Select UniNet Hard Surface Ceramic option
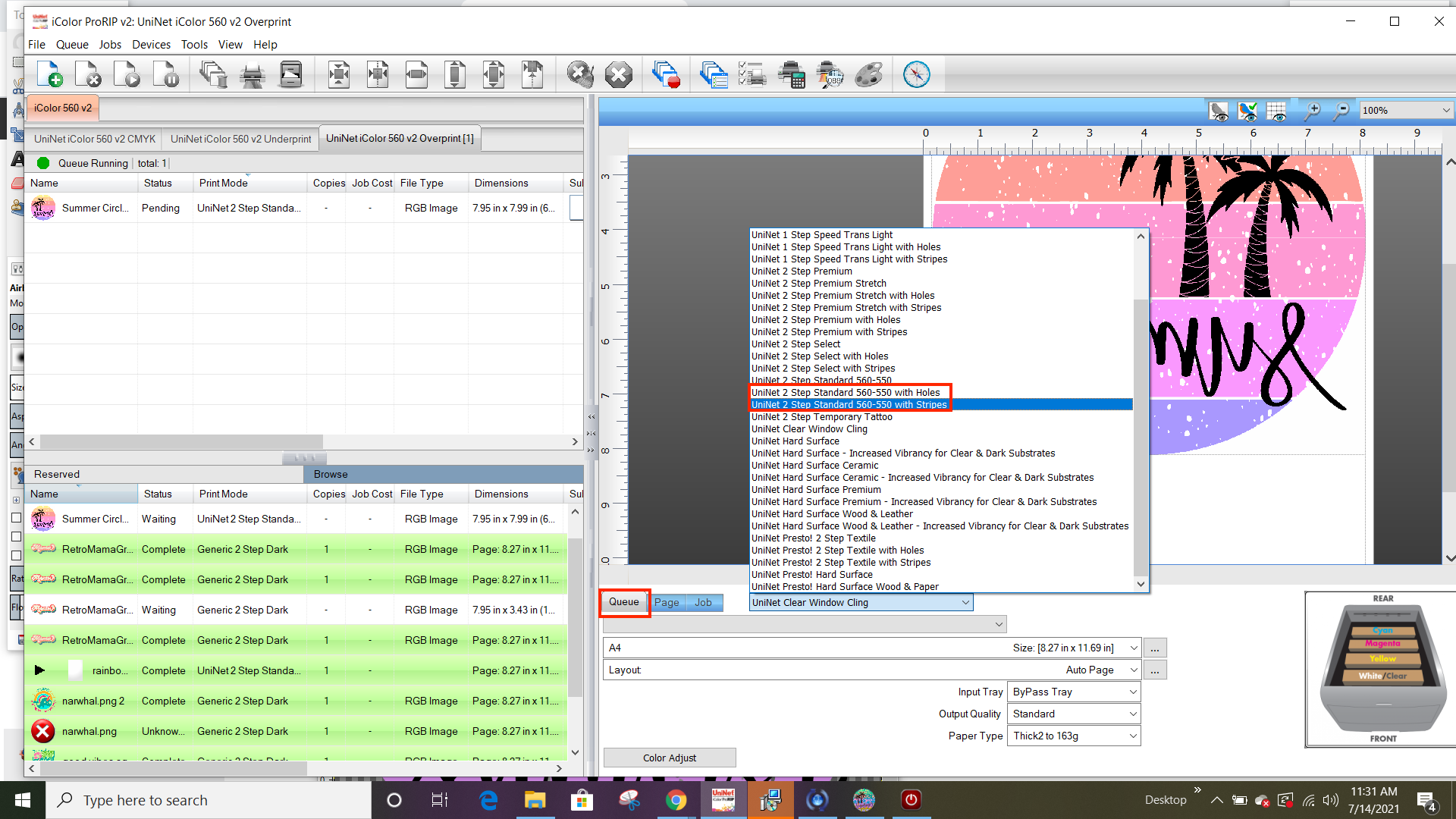 814,465
